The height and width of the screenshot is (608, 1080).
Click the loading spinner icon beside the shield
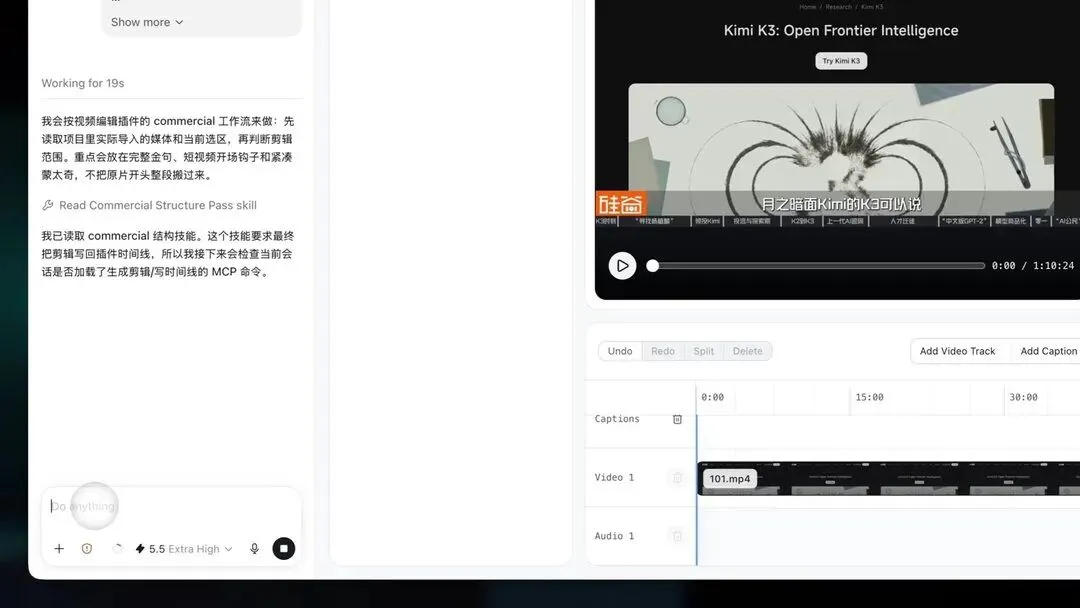[117, 549]
